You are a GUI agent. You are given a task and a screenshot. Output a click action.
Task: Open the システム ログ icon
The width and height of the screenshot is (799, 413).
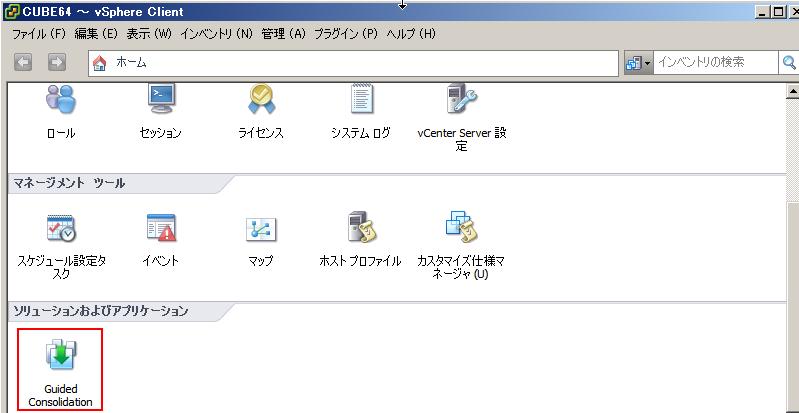click(x=361, y=99)
